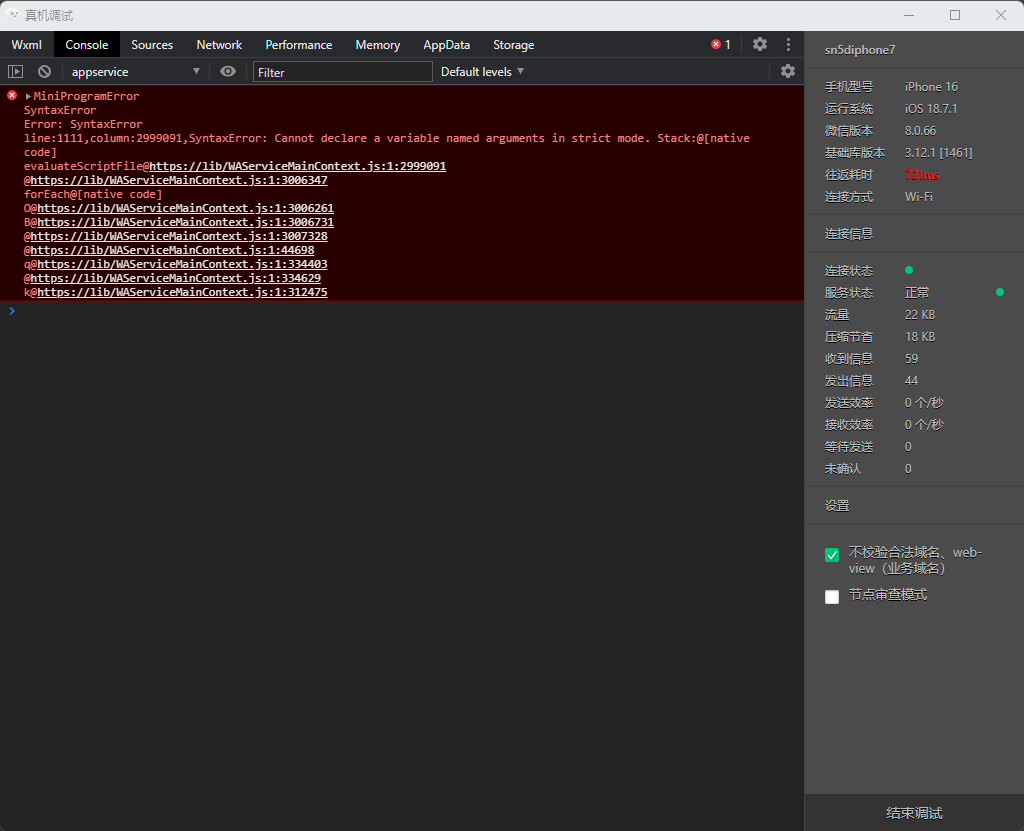This screenshot has height=831, width=1024.
Task: Select the Console tab
Action: tap(87, 44)
